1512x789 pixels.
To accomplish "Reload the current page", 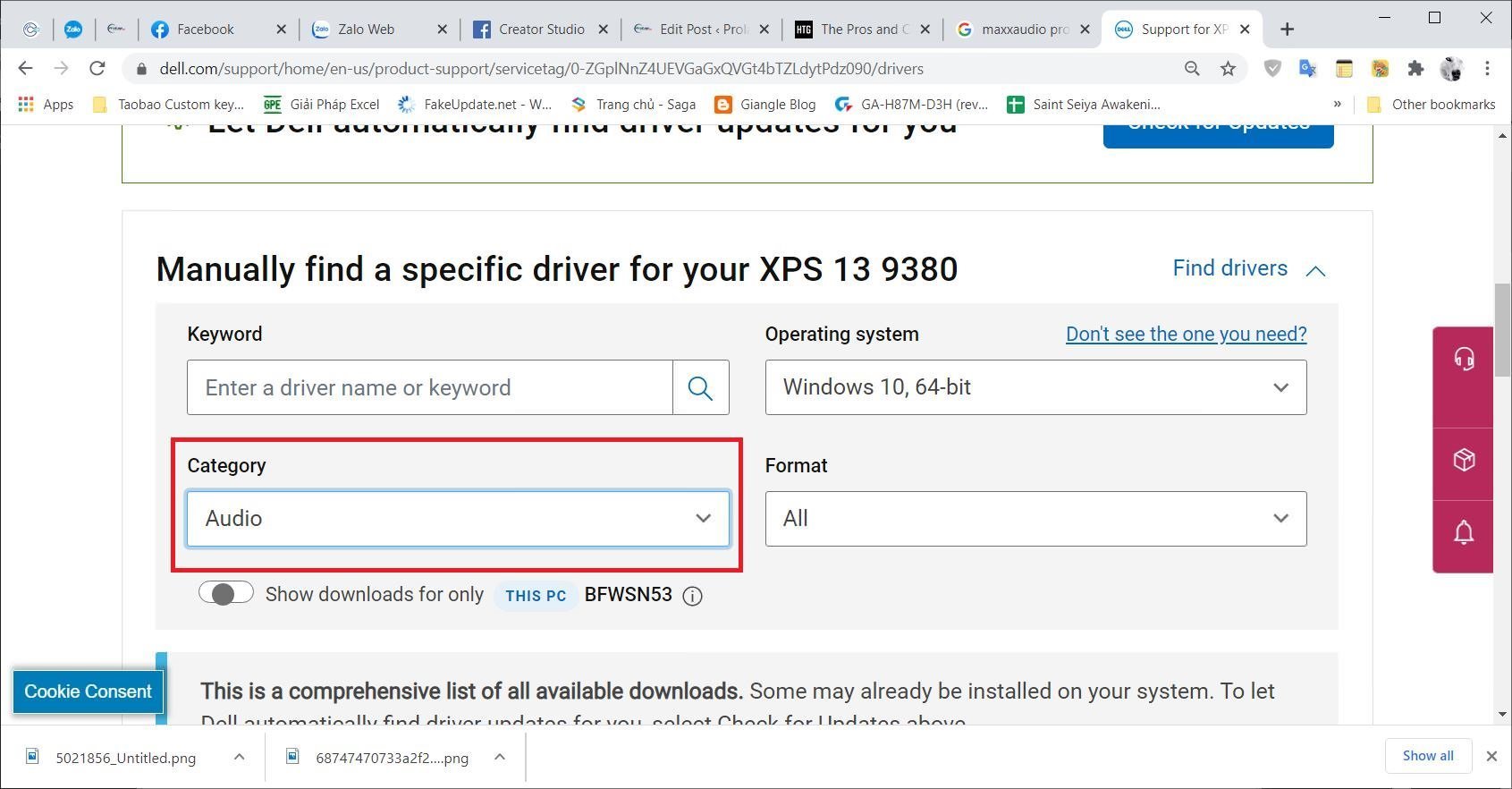I will click(x=97, y=68).
